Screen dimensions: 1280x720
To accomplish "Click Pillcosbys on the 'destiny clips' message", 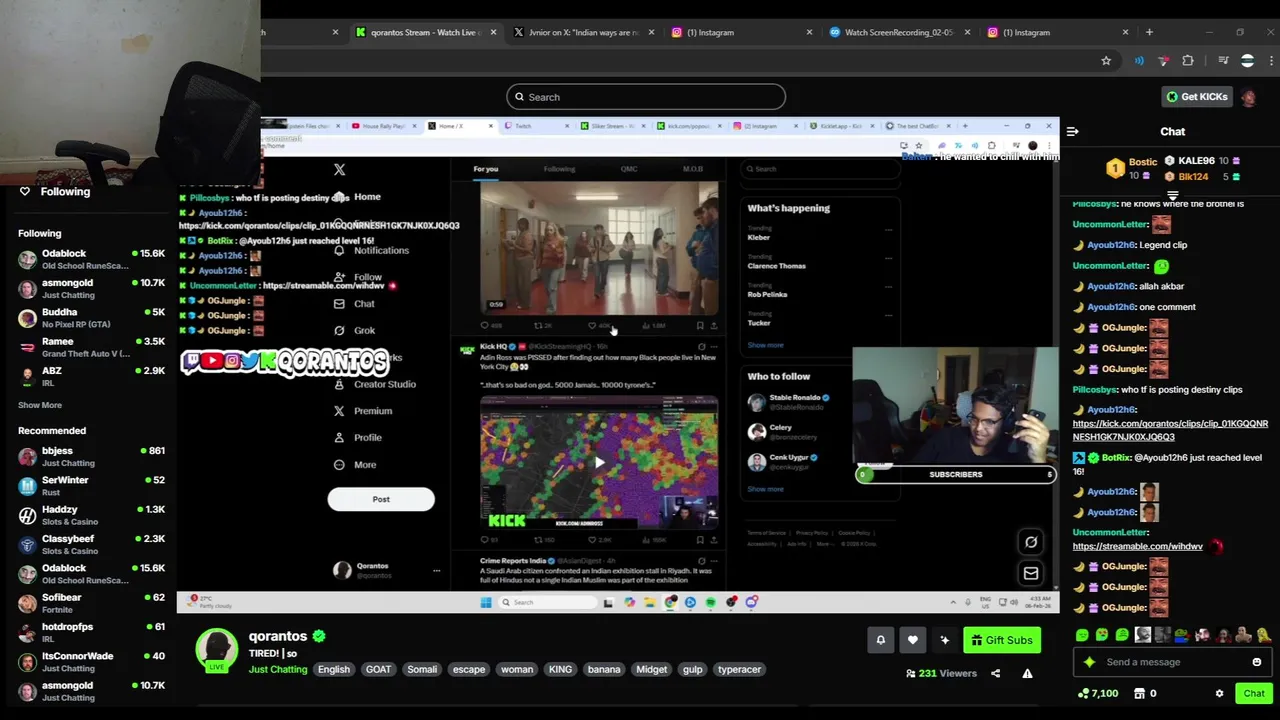I will (1095, 389).
